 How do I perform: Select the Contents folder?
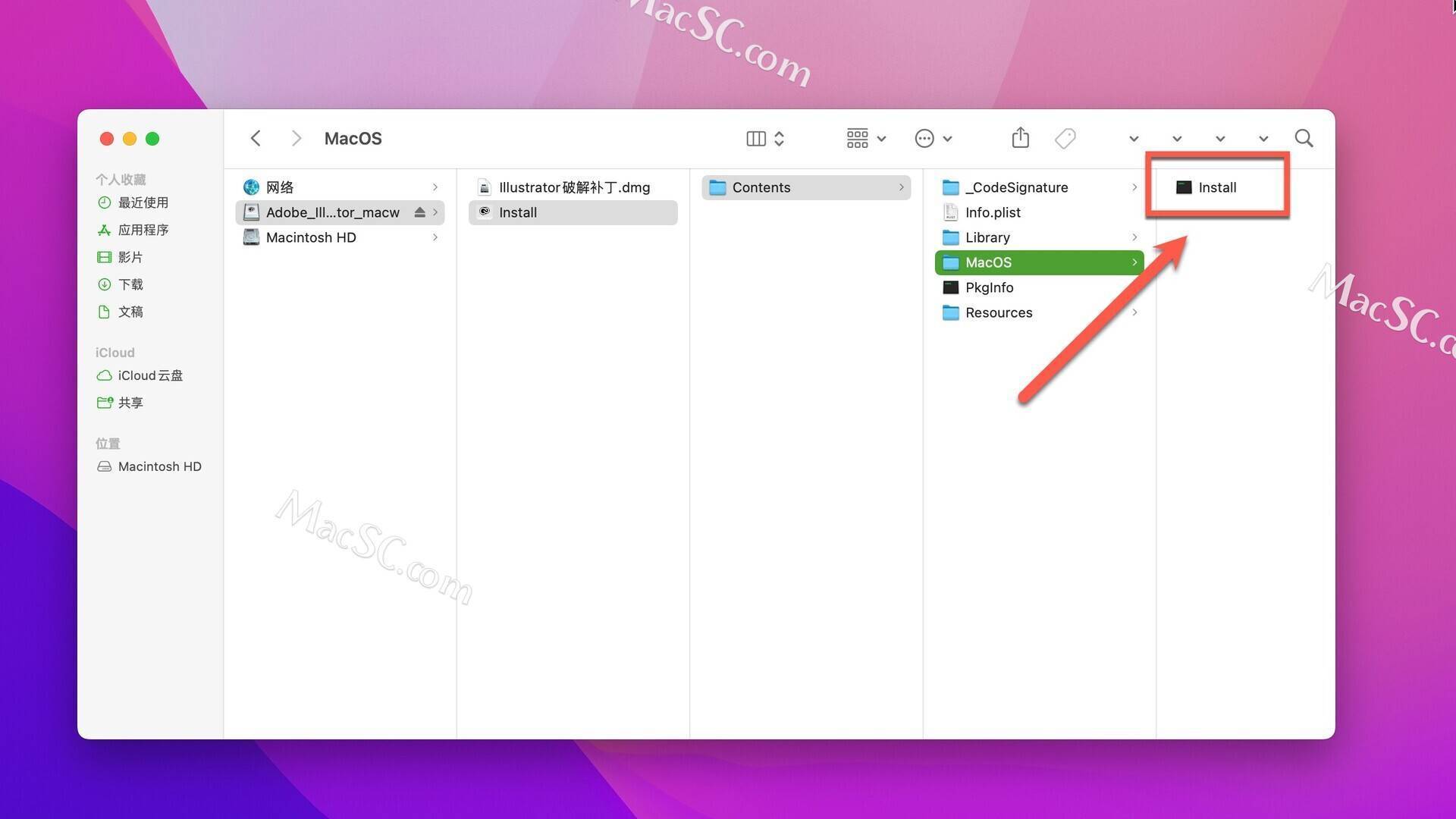[761, 187]
